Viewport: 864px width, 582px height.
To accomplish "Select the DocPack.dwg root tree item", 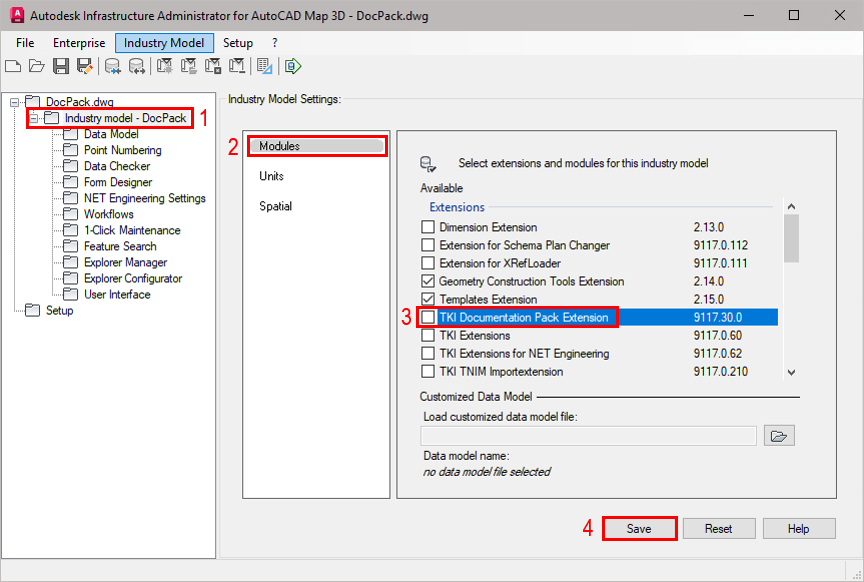I will [x=79, y=102].
